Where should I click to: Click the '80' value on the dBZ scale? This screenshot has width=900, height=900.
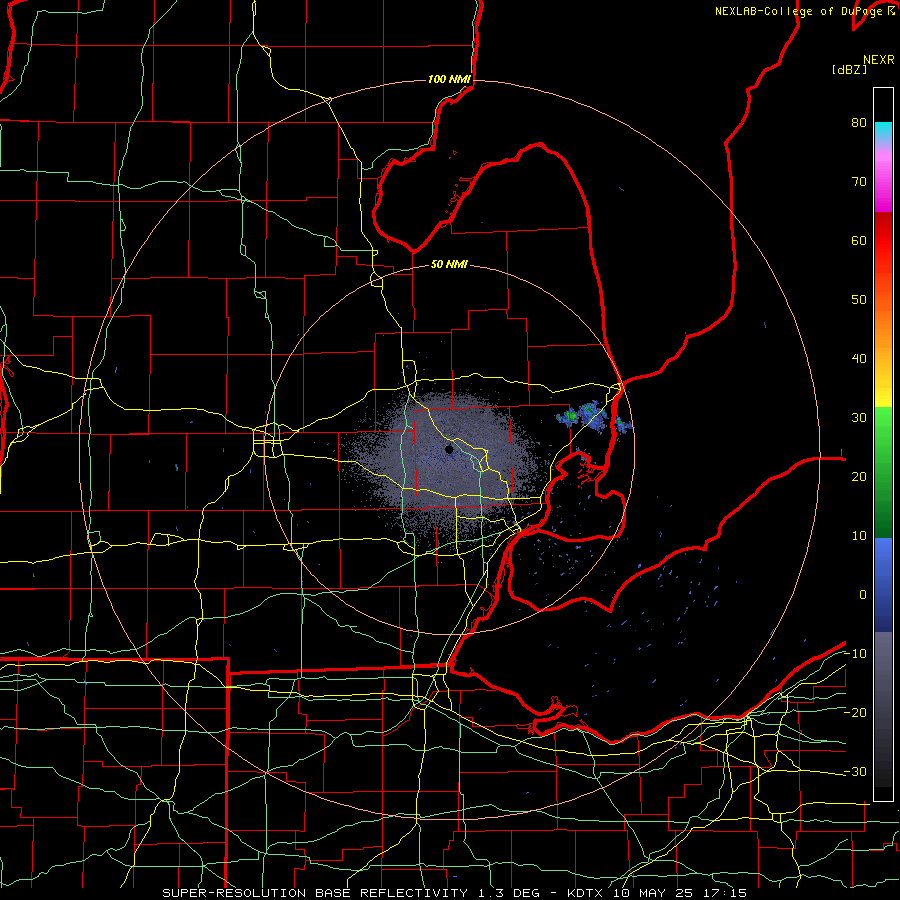click(859, 122)
